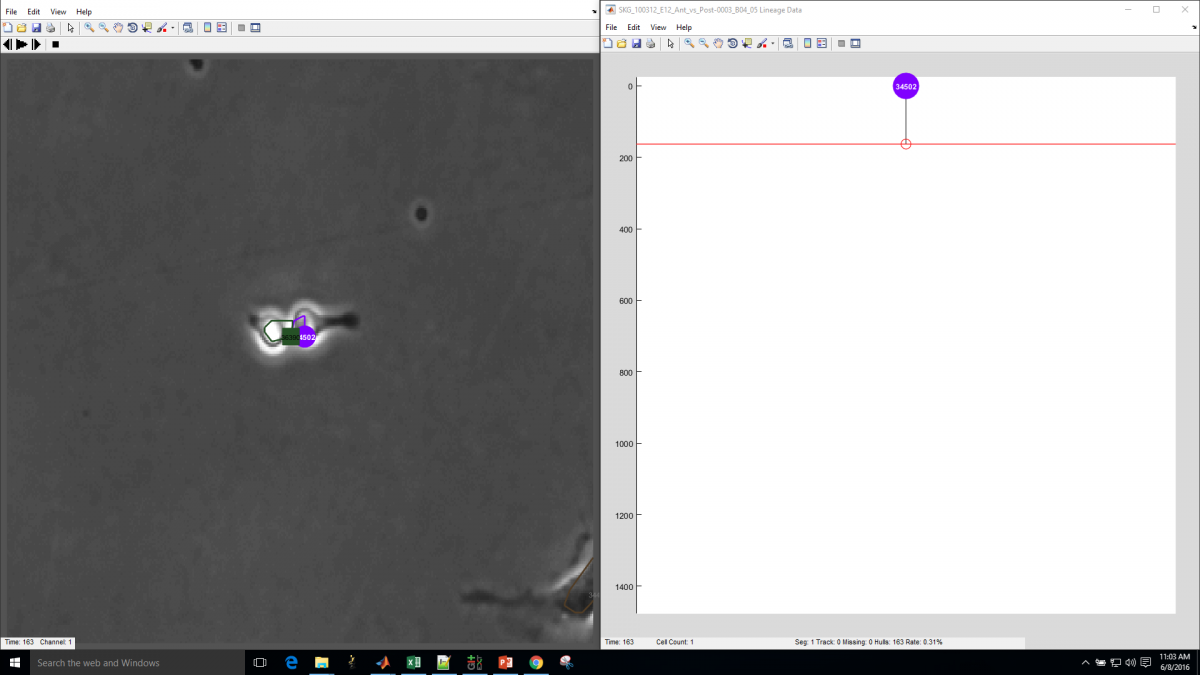Viewport: 1200px width, 675px height.
Task: Click Zoom Out tool in the Lineage Data toolbar
Action: [x=704, y=44]
